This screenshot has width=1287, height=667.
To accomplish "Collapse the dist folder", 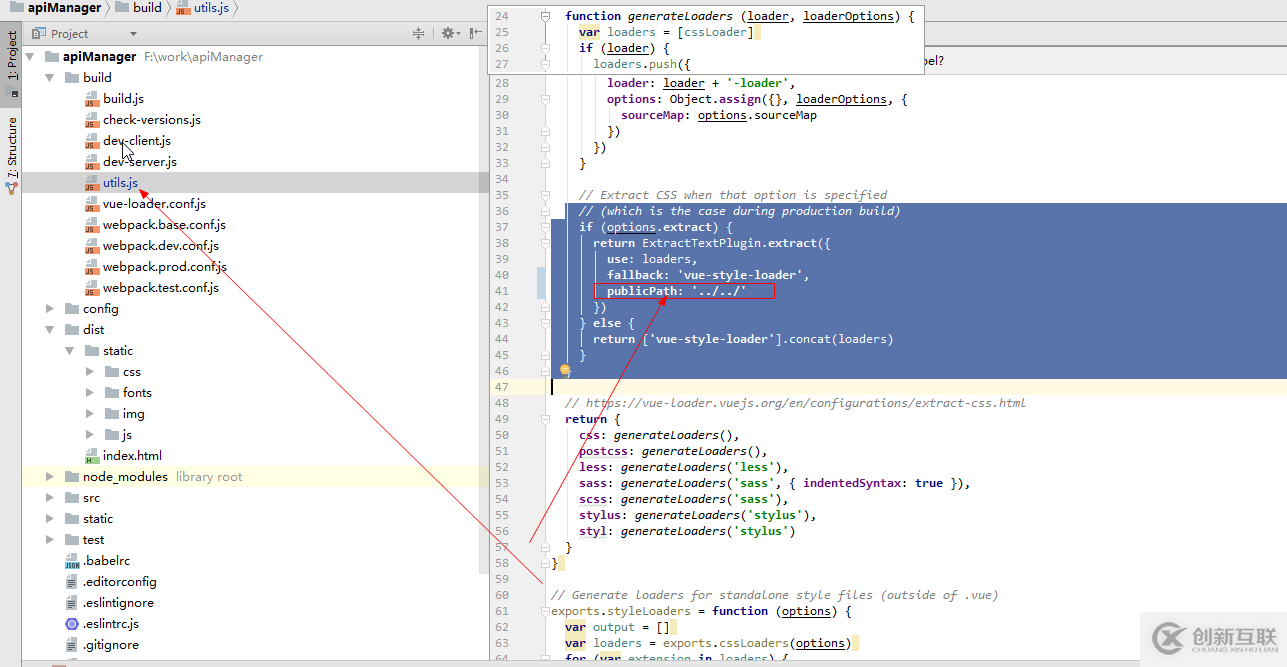I will coord(49,330).
